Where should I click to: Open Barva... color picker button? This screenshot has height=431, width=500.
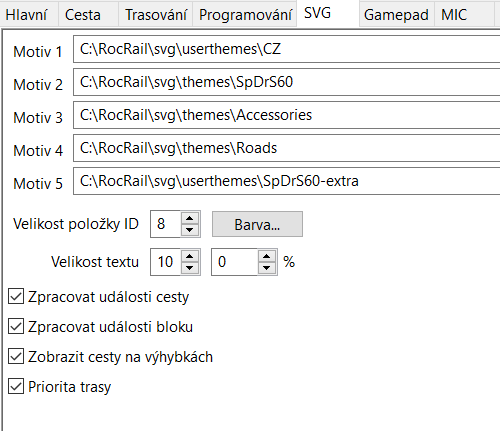tap(257, 224)
